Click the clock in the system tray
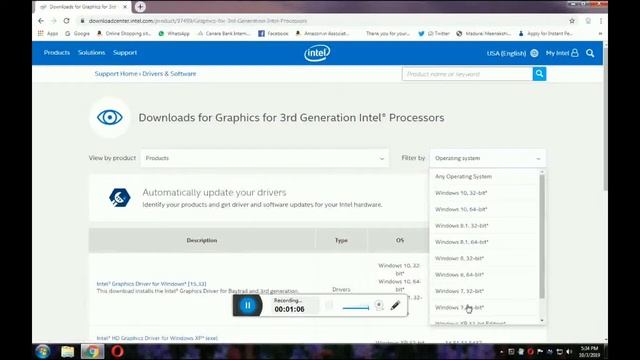Screen dimensions: 640x360 (590, 351)
